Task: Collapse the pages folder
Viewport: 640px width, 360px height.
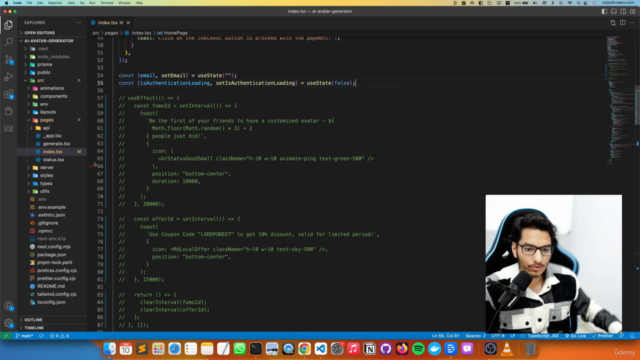Action: tap(47, 120)
